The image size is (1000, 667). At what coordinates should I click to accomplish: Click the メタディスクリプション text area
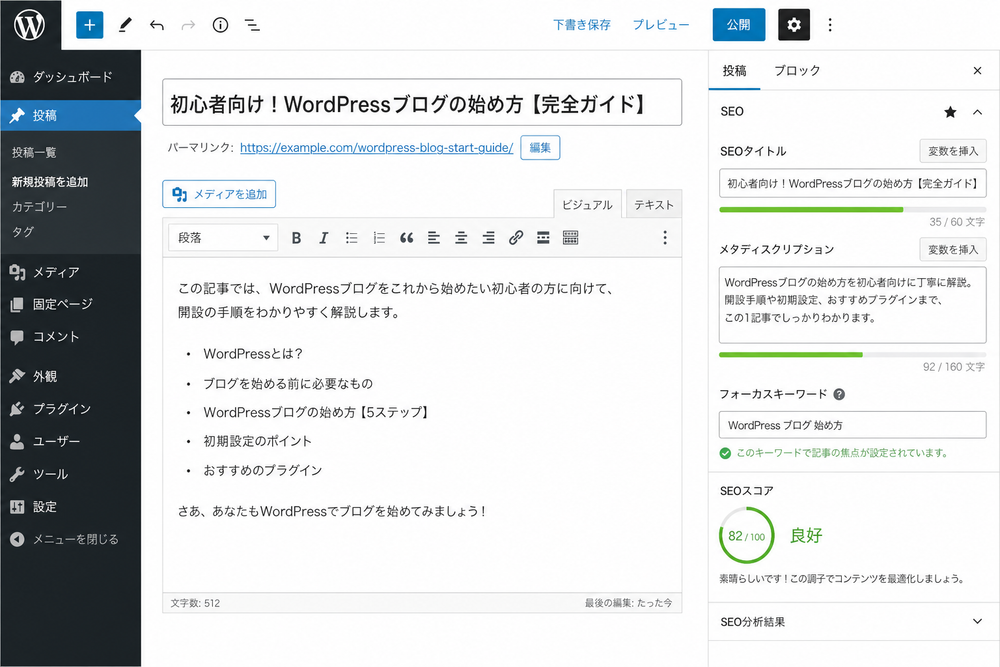pyautogui.click(x=853, y=305)
